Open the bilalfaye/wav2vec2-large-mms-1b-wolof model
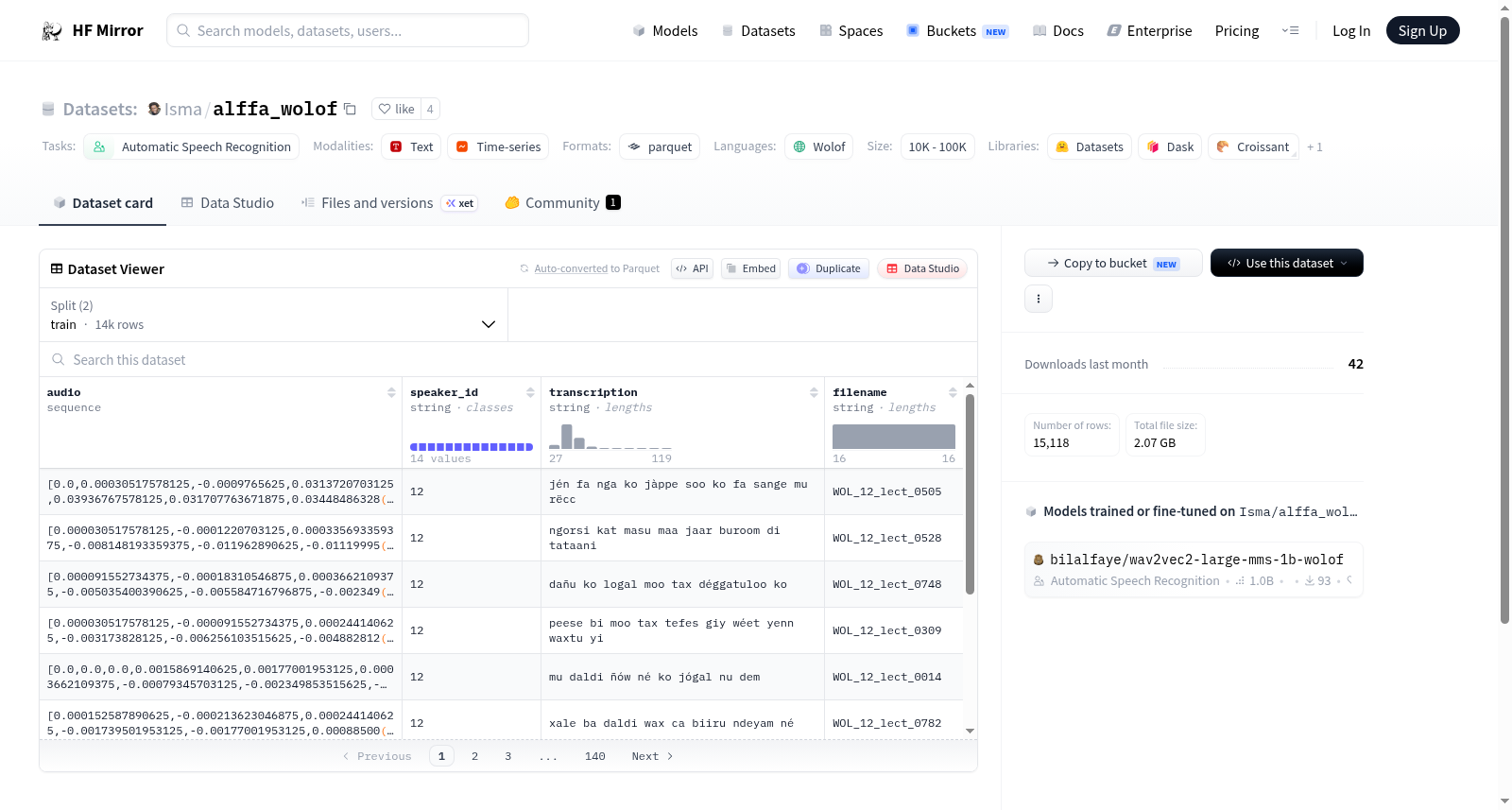Image resolution: width=1512 pixels, height=810 pixels. point(1194,569)
